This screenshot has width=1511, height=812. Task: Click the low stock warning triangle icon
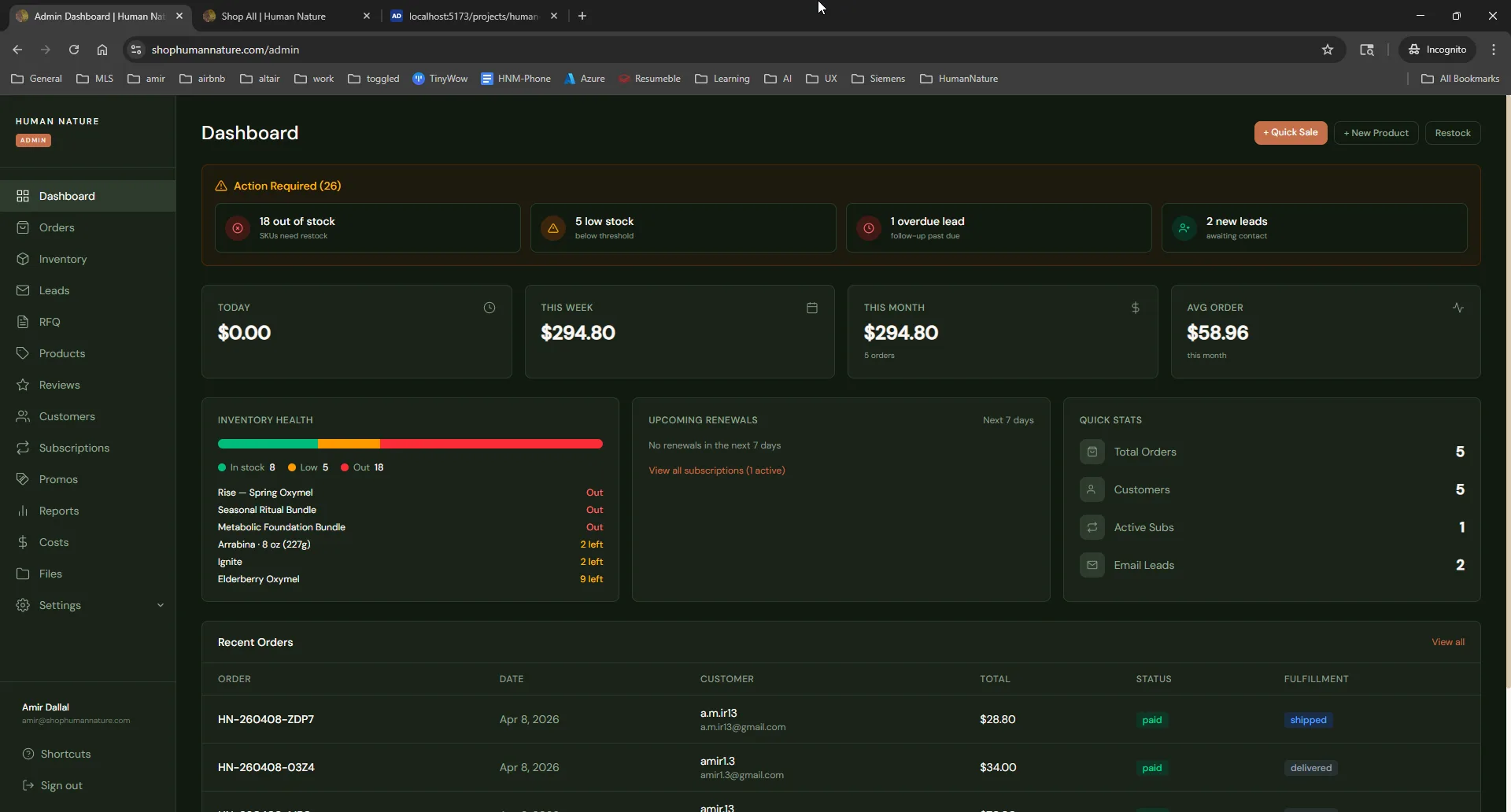click(x=553, y=228)
